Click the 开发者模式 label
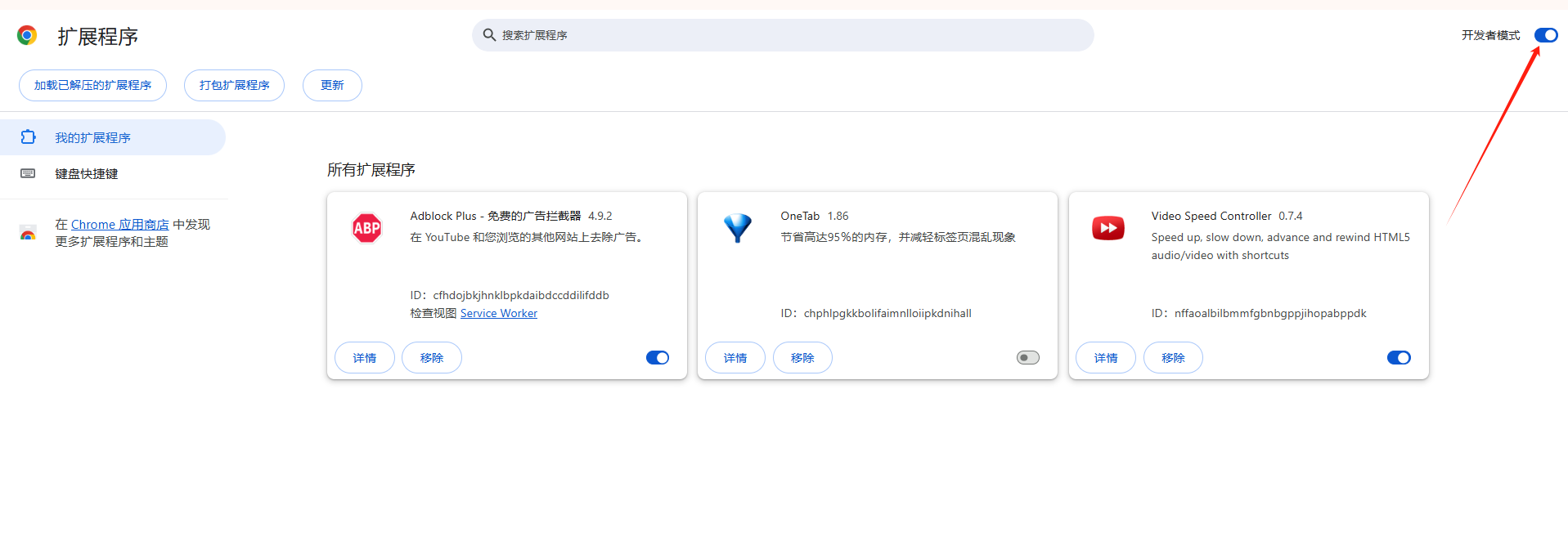The image size is (1568, 559). pos(1490,35)
